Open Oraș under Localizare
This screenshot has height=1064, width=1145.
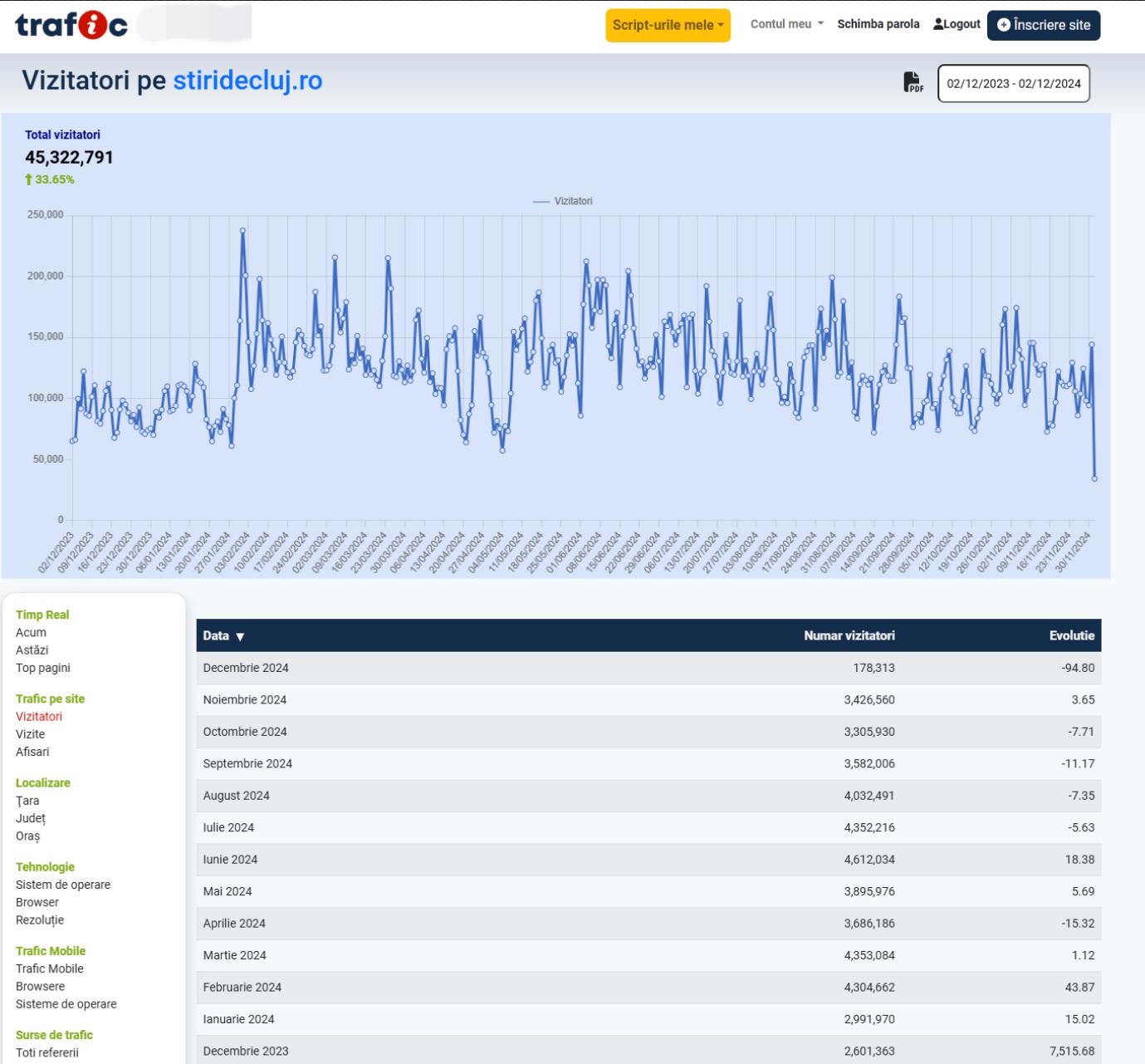(x=27, y=836)
